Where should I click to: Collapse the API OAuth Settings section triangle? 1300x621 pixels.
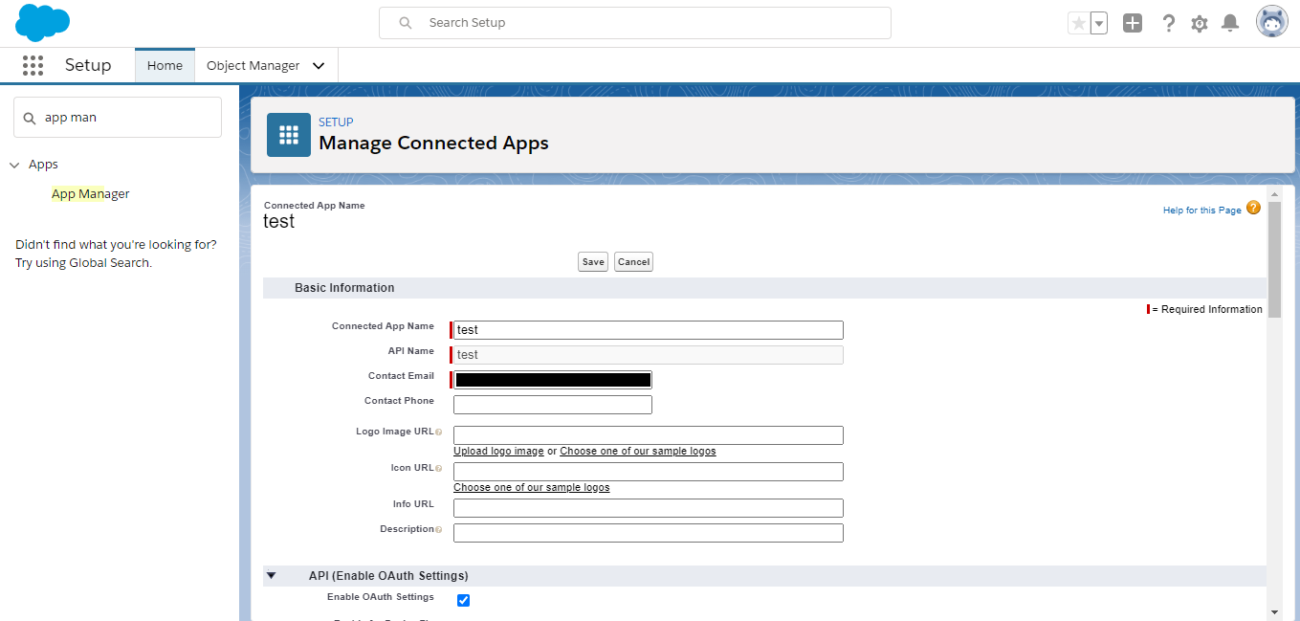pyautogui.click(x=271, y=575)
